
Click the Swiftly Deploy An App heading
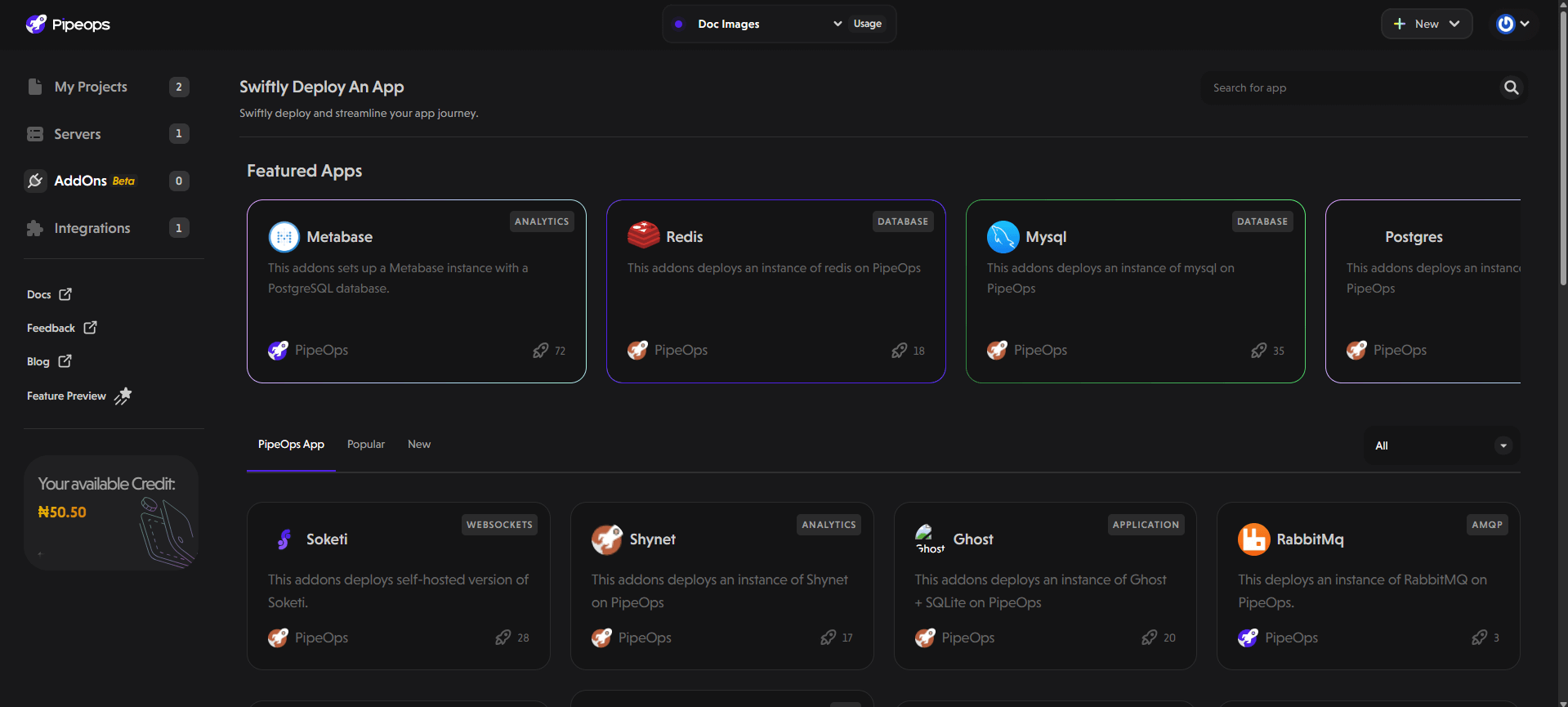click(x=322, y=87)
